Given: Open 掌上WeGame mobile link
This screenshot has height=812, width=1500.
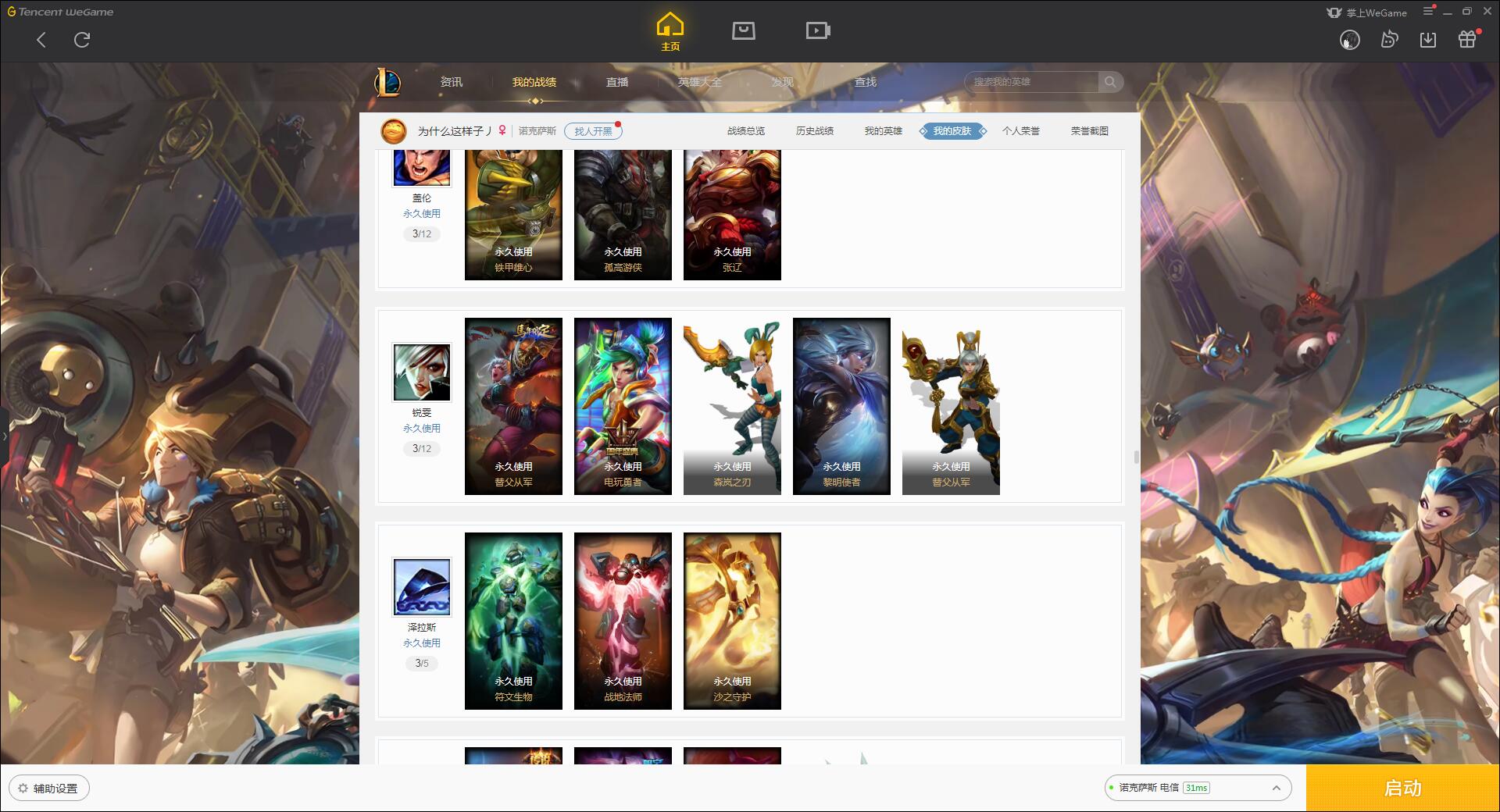Looking at the screenshot, I should [1366, 12].
